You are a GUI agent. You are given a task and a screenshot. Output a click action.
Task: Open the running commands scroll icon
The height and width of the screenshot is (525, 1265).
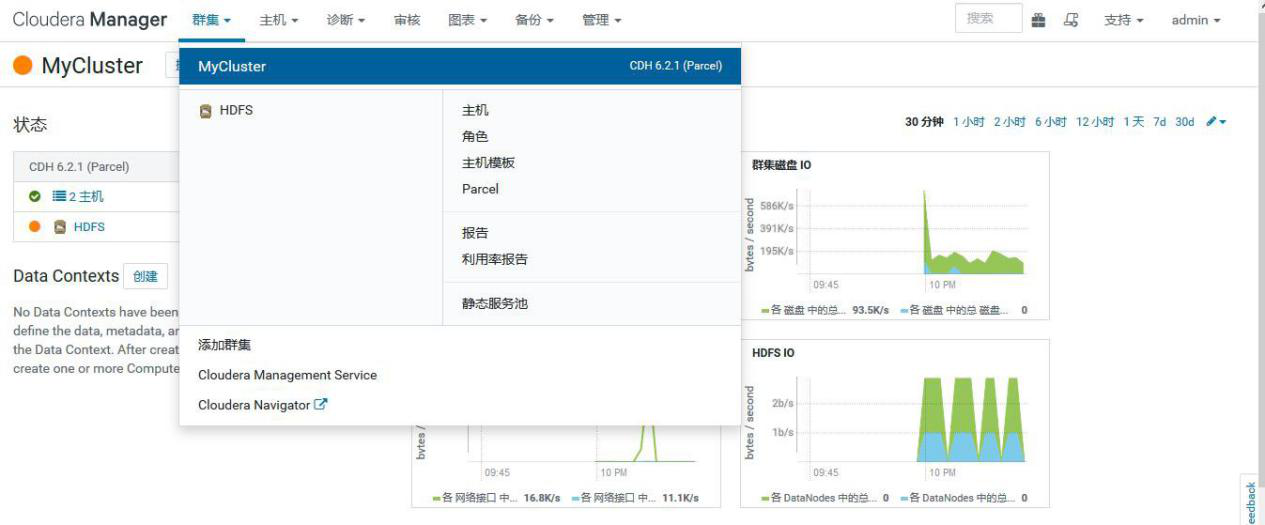[x=1071, y=20]
